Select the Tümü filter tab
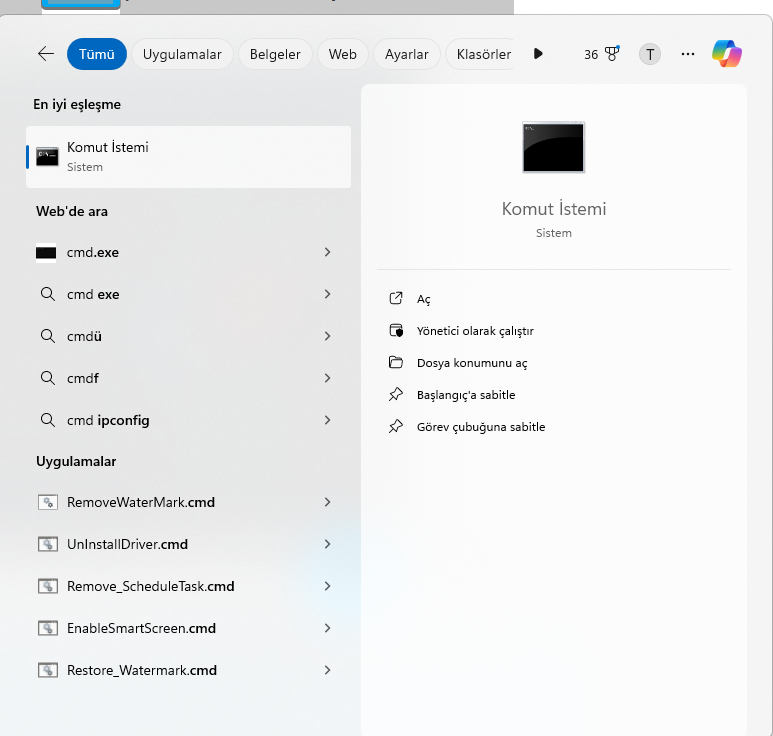Screen dimensions: 773x736 [x=97, y=54]
